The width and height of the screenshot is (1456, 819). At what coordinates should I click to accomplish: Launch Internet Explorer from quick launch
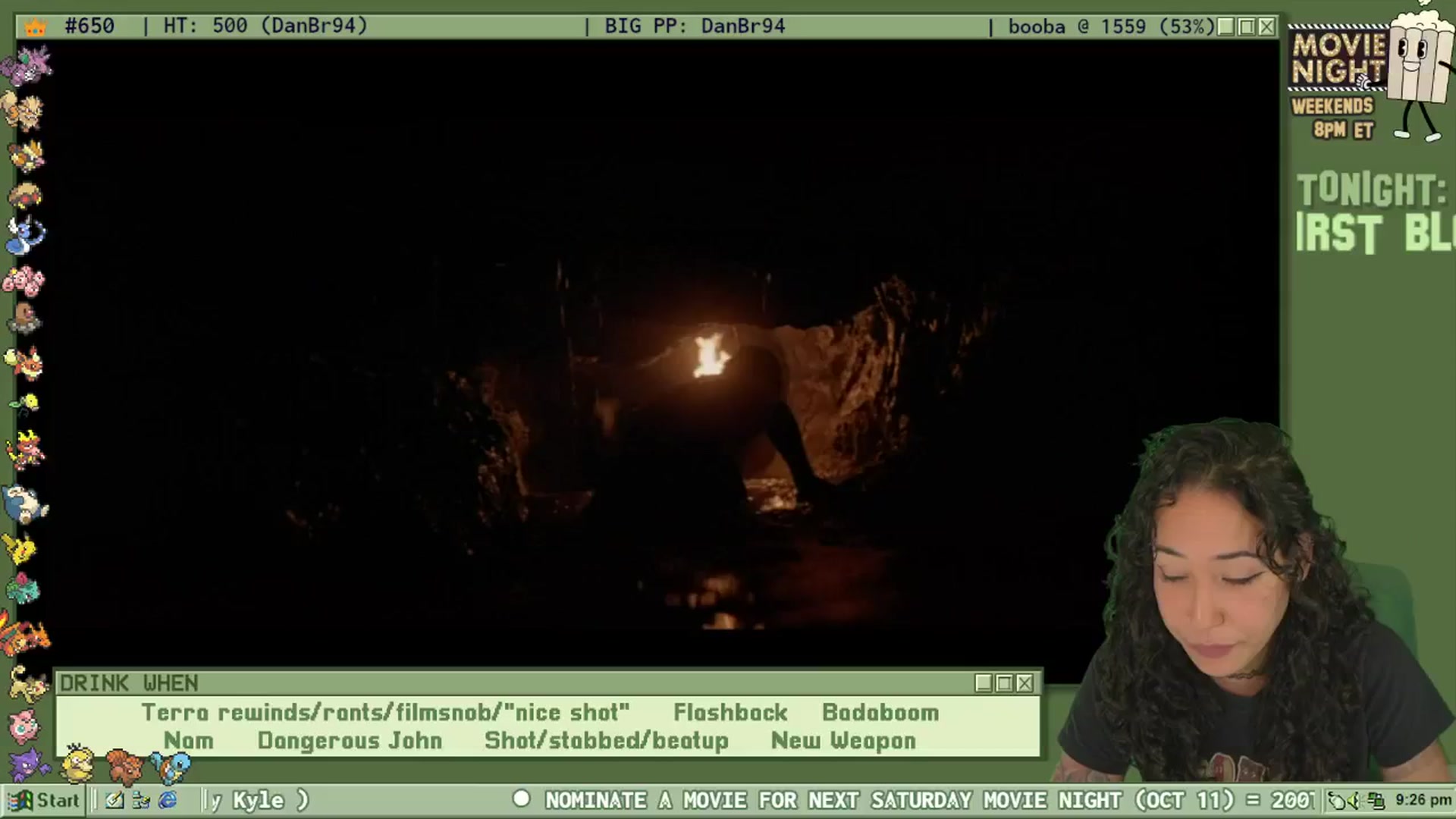point(168,800)
